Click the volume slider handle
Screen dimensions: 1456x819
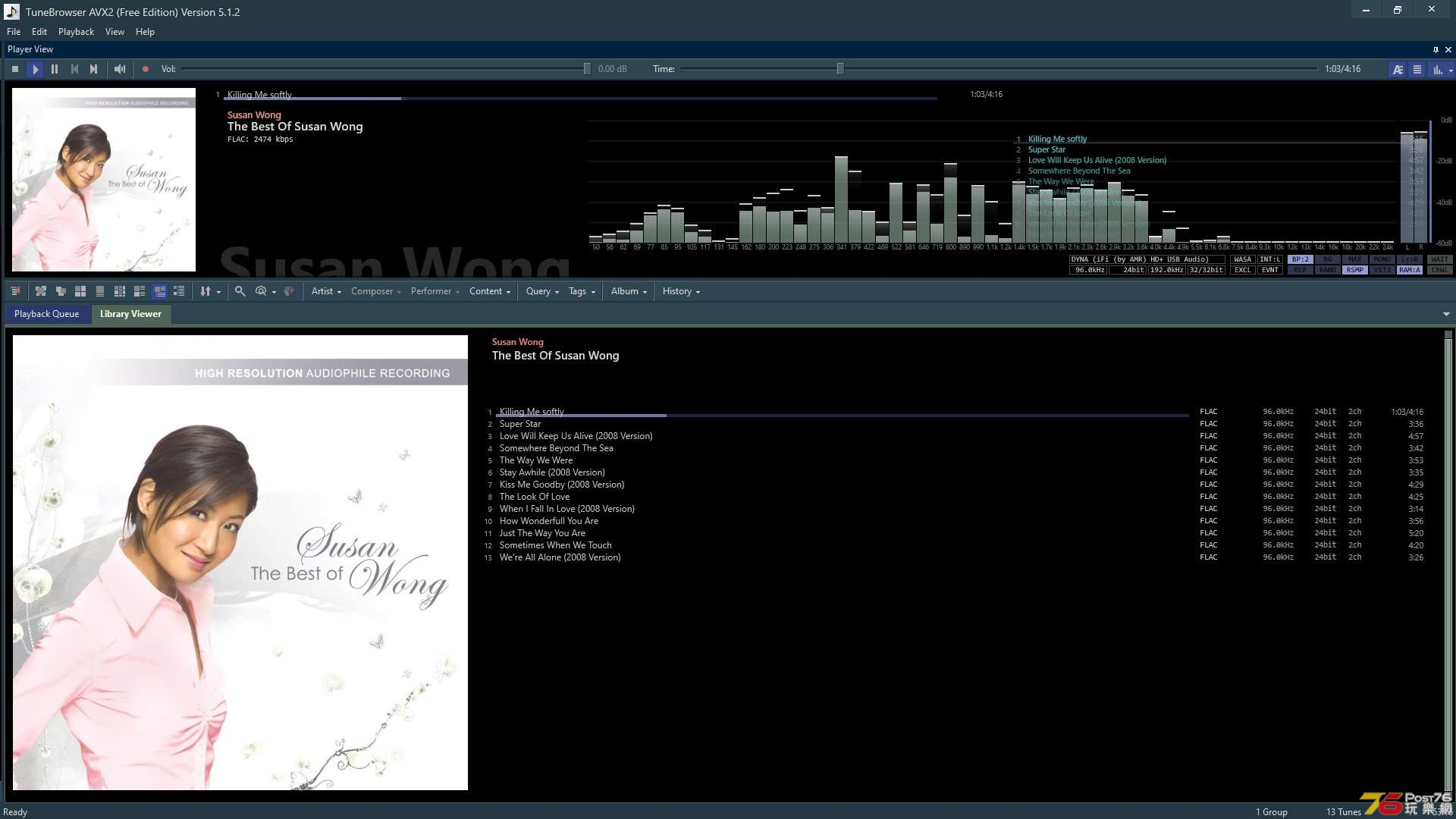[587, 69]
